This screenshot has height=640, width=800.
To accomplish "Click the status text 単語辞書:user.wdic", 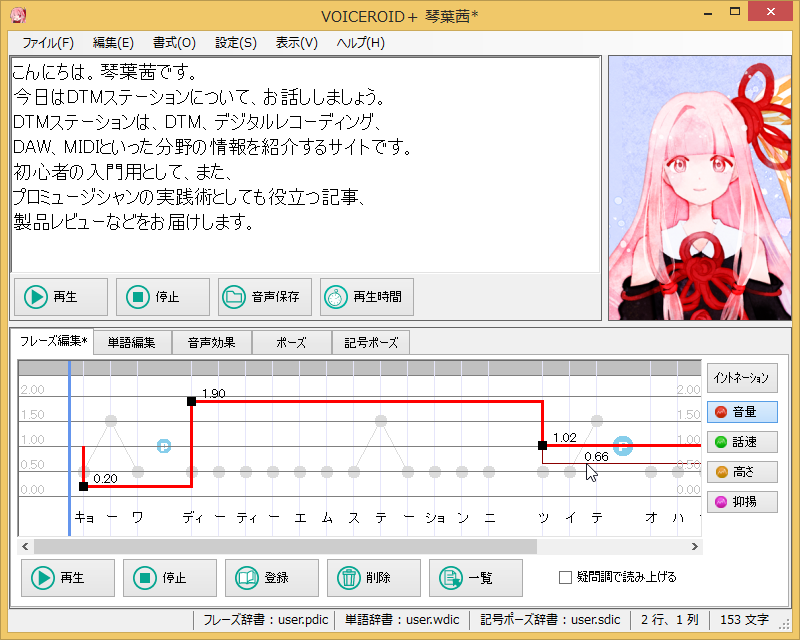I will [402, 620].
